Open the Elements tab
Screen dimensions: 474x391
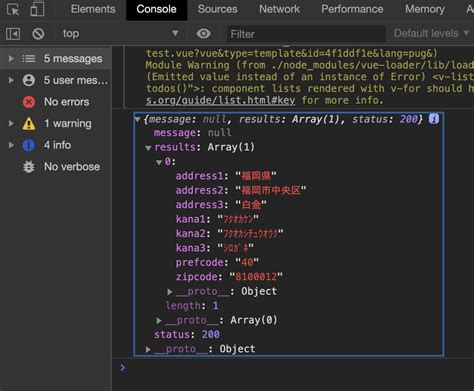click(93, 9)
